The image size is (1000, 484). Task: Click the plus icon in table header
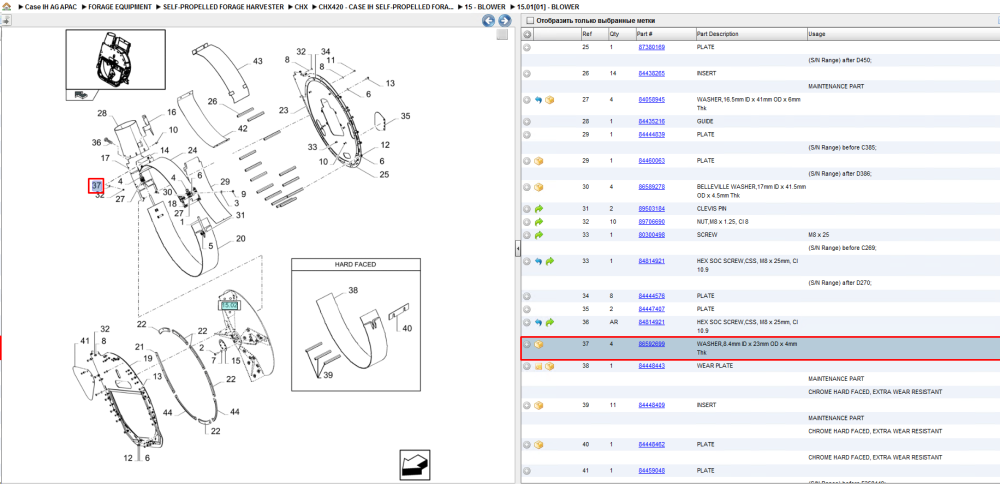click(x=527, y=34)
